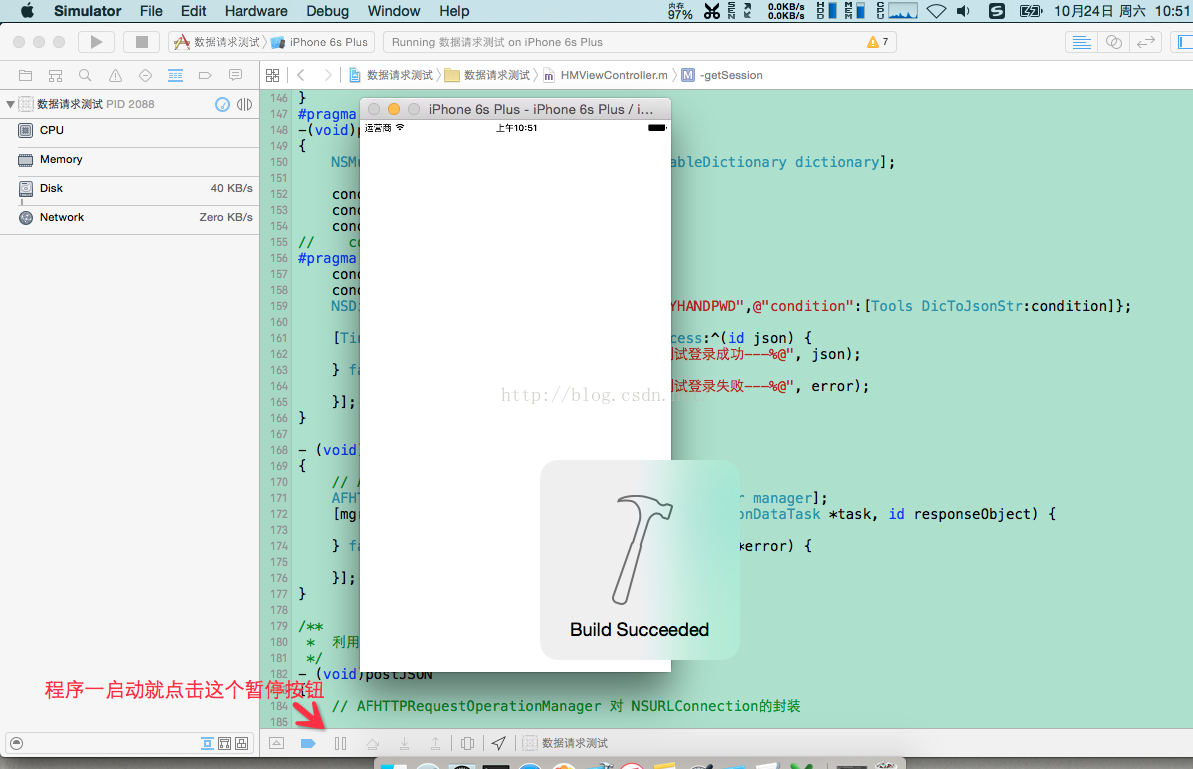The image size is (1193, 769).
Task: Open the Debug menu
Action: [328, 11]
